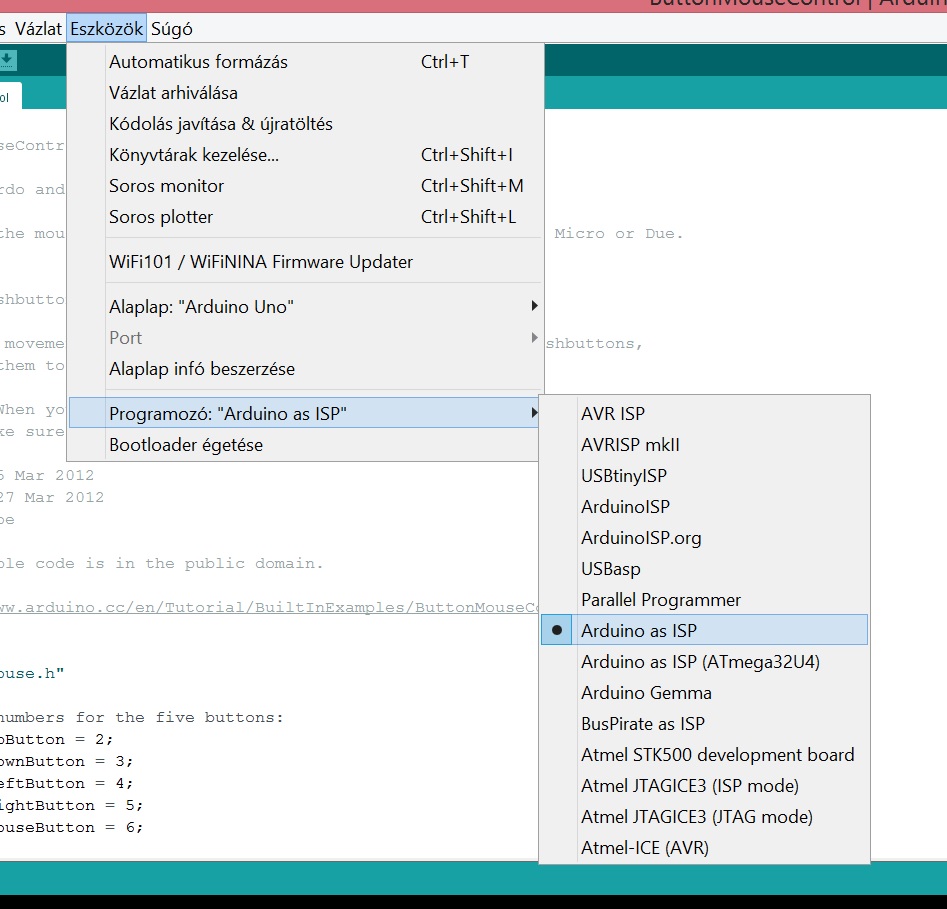Close the Eszközök menu from the menu bar
The image size is (947, 909).
[106, 28]
